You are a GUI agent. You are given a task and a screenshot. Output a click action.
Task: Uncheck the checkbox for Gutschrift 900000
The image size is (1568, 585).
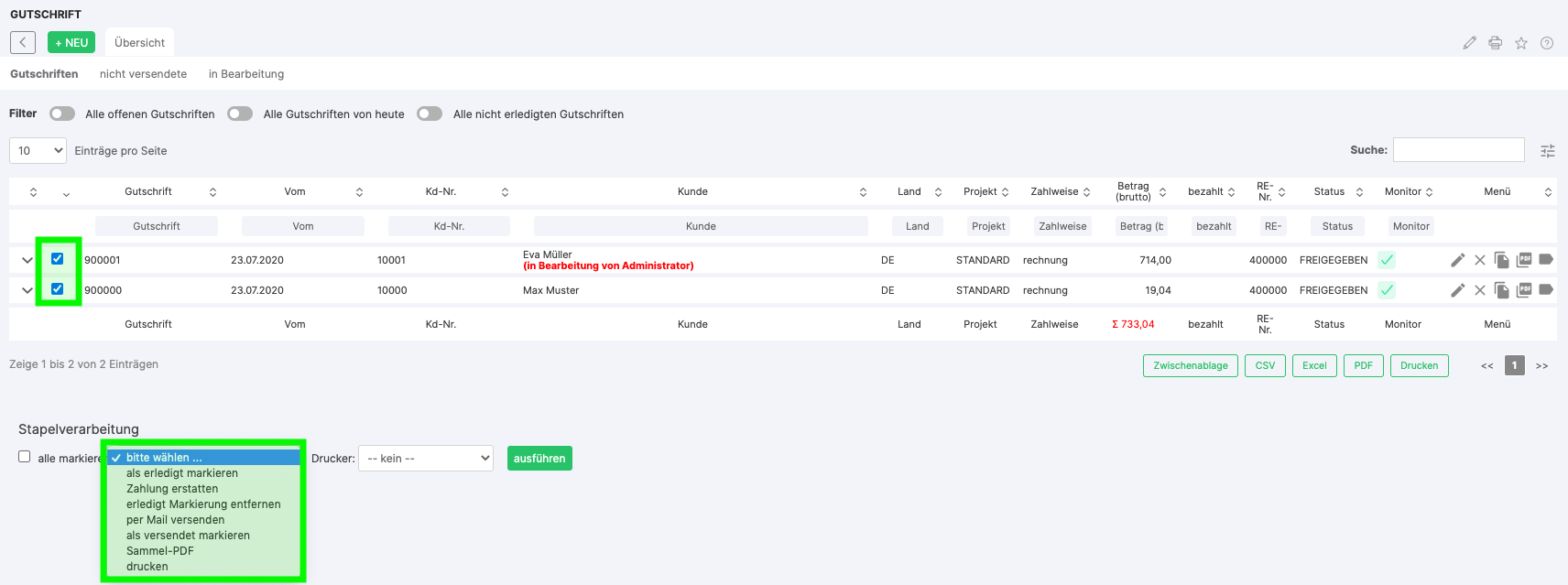click(x=58, y=289)
